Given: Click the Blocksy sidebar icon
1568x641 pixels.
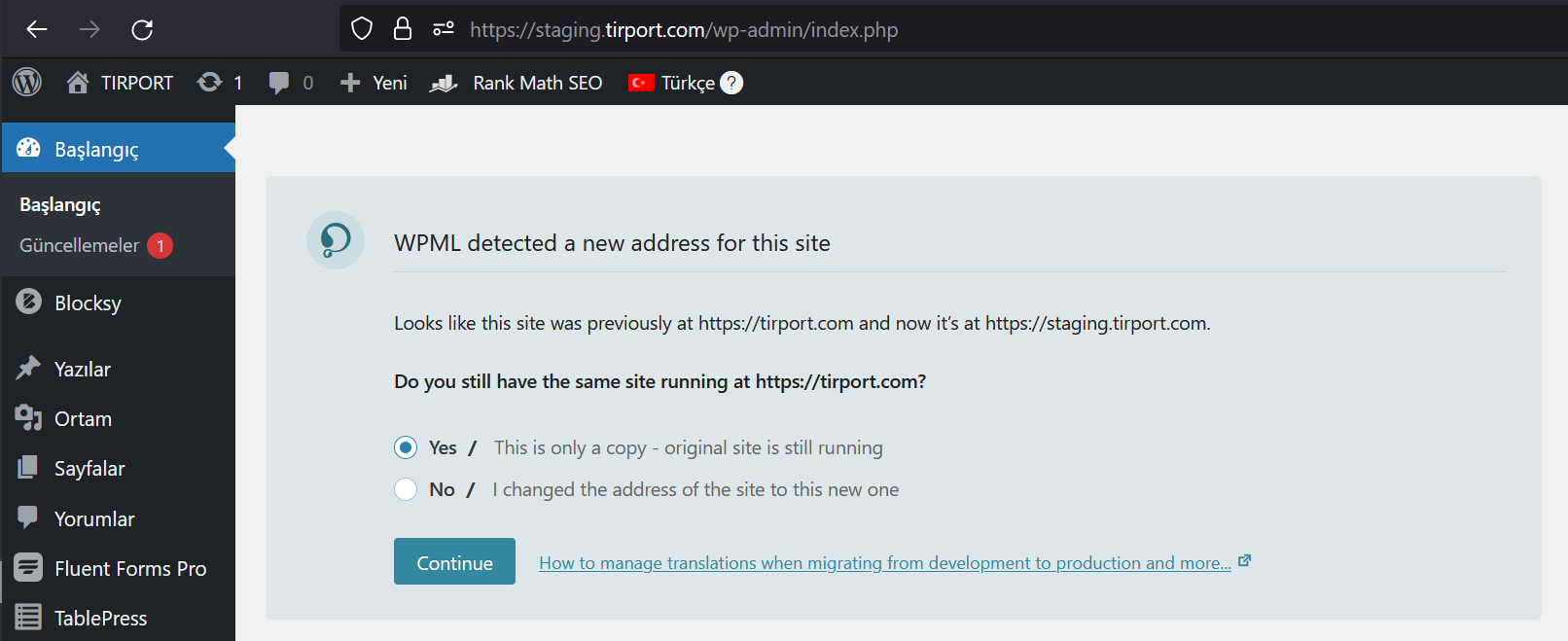Looking at the screenshot, I should [x=28, y=302].
